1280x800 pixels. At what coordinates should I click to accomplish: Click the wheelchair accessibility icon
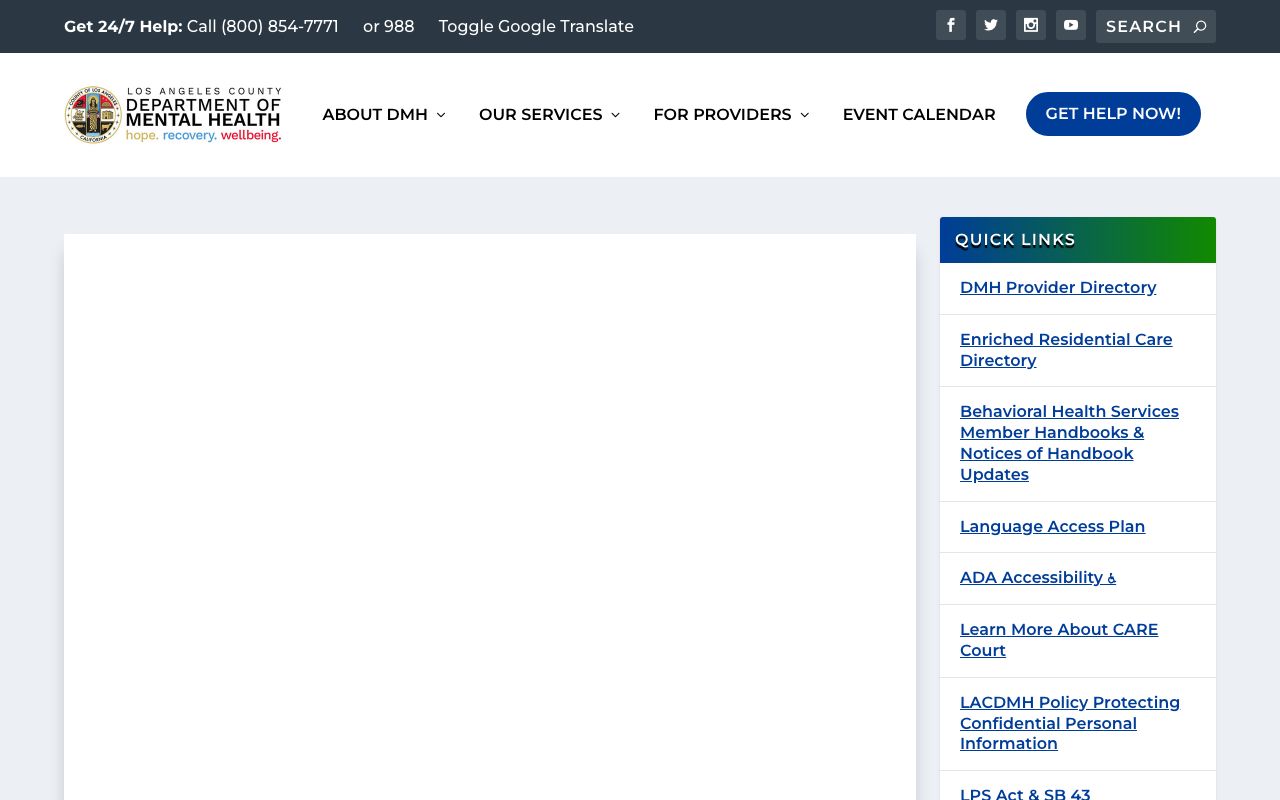(1111, 578)
